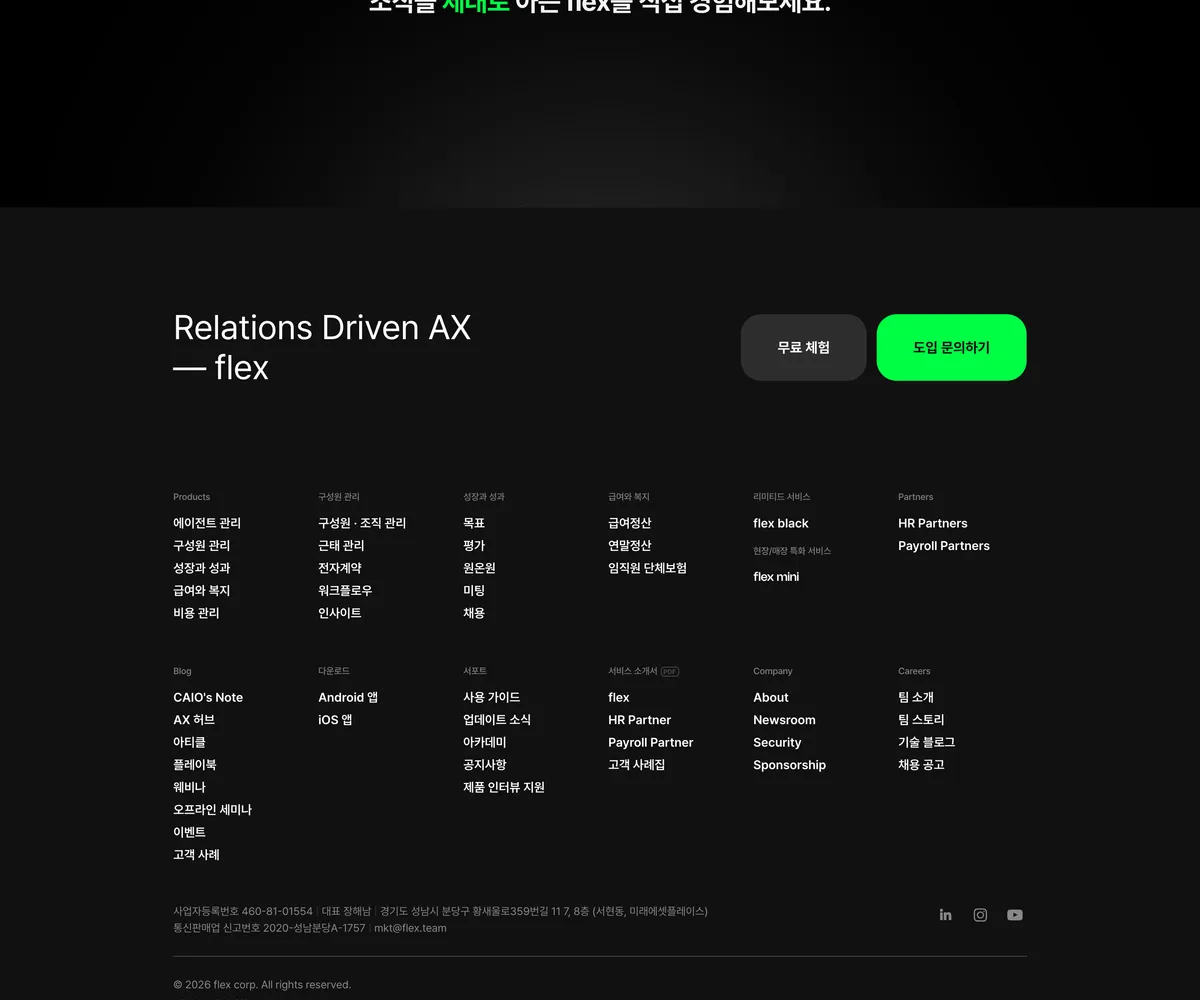Open Sponsorship link
Screen dimensions: 1200x1000
click(790, 765)
